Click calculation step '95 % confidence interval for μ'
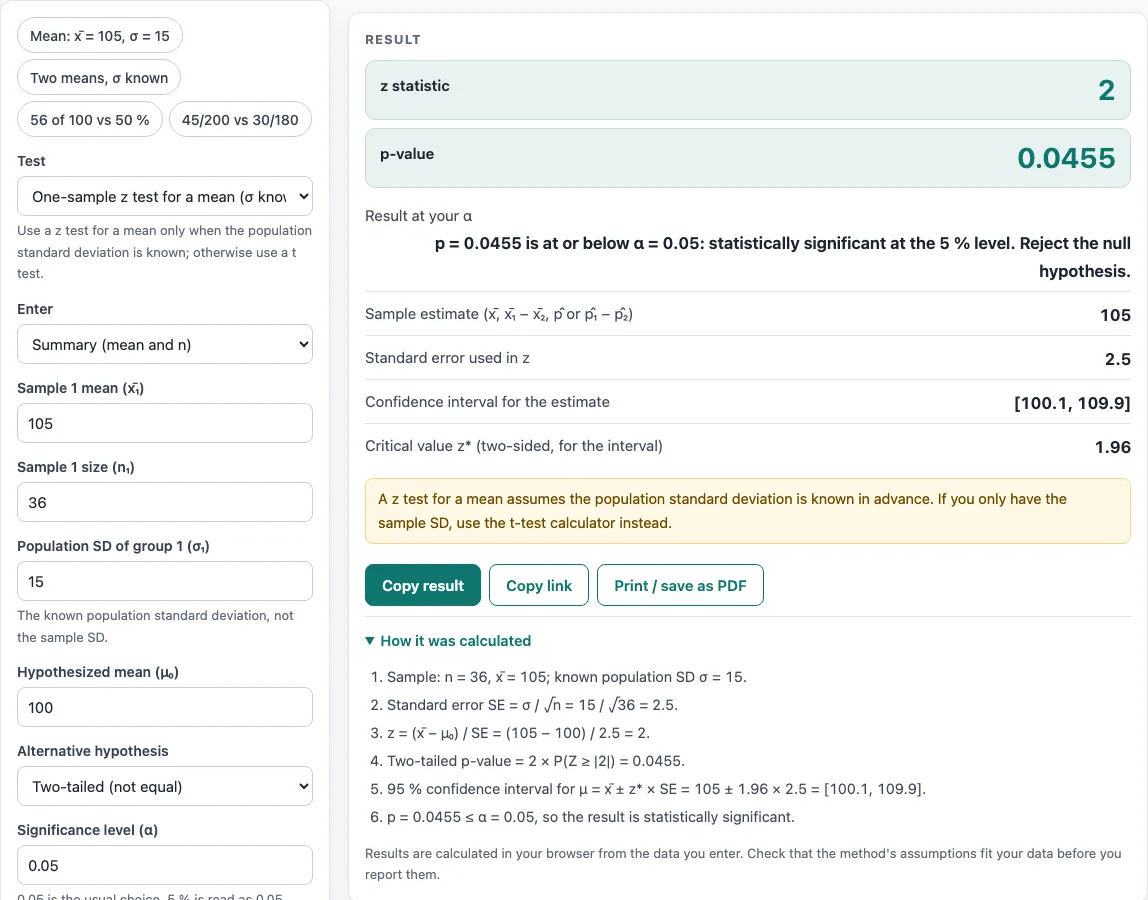The width and height of the screenshot is (1148, 900). pos(657,789)
